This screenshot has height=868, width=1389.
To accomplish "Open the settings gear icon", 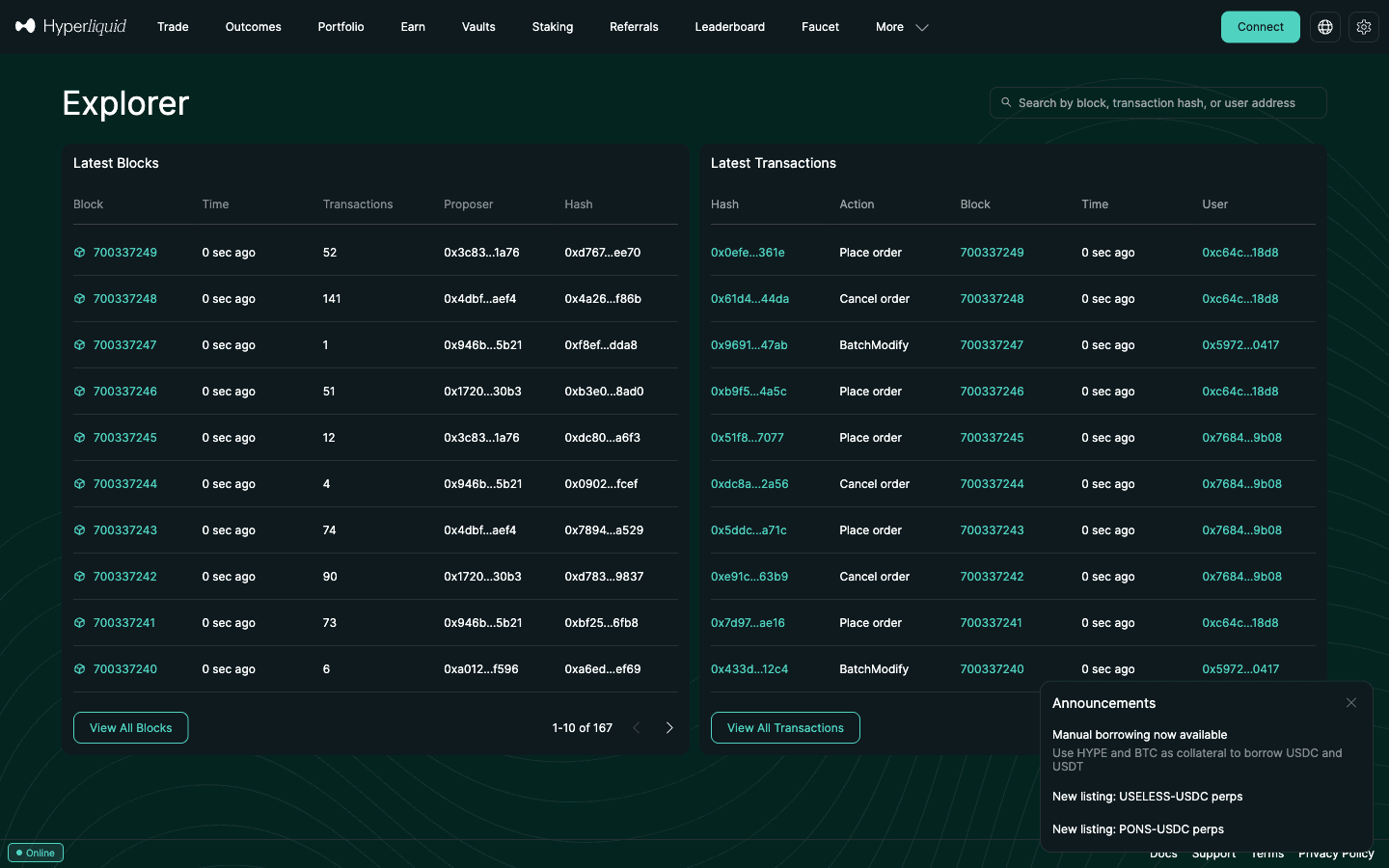I will click(1364, 27).
